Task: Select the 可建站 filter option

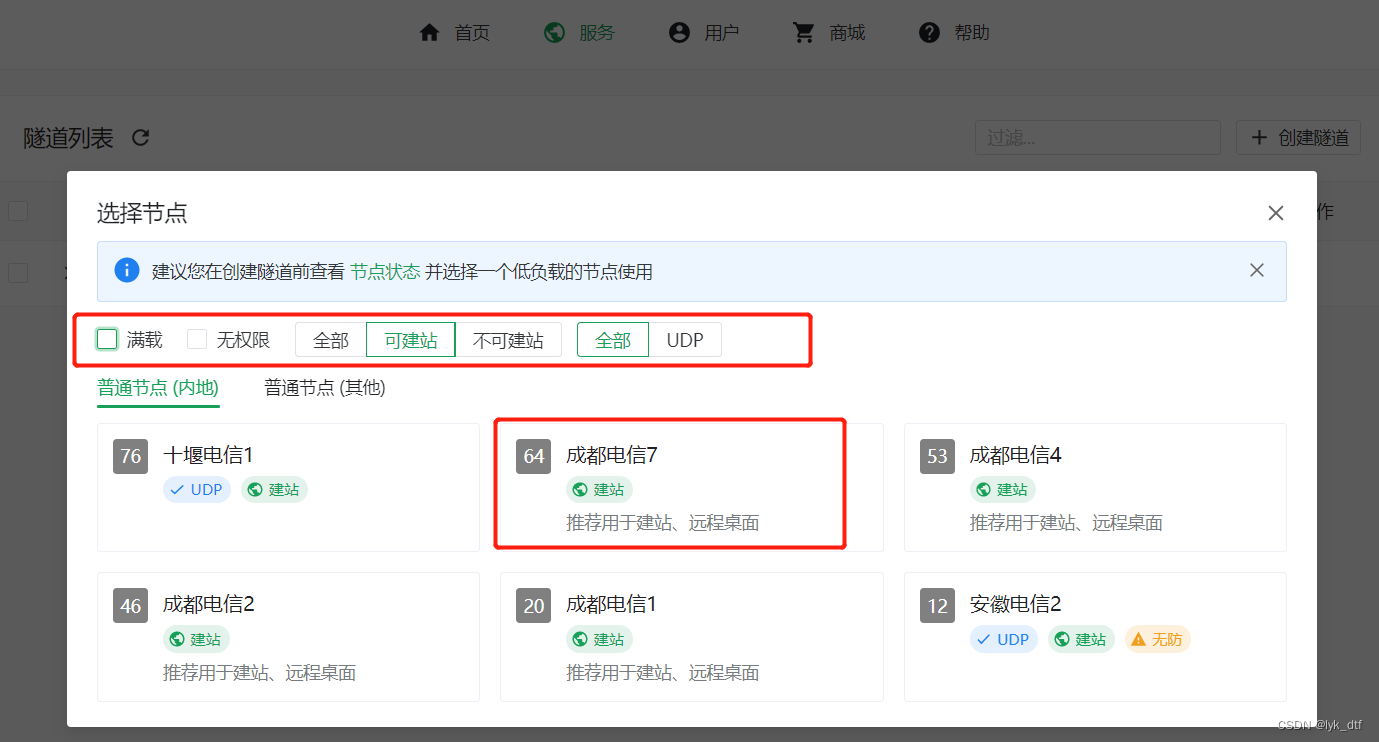Action: click(x=411, y=340)
